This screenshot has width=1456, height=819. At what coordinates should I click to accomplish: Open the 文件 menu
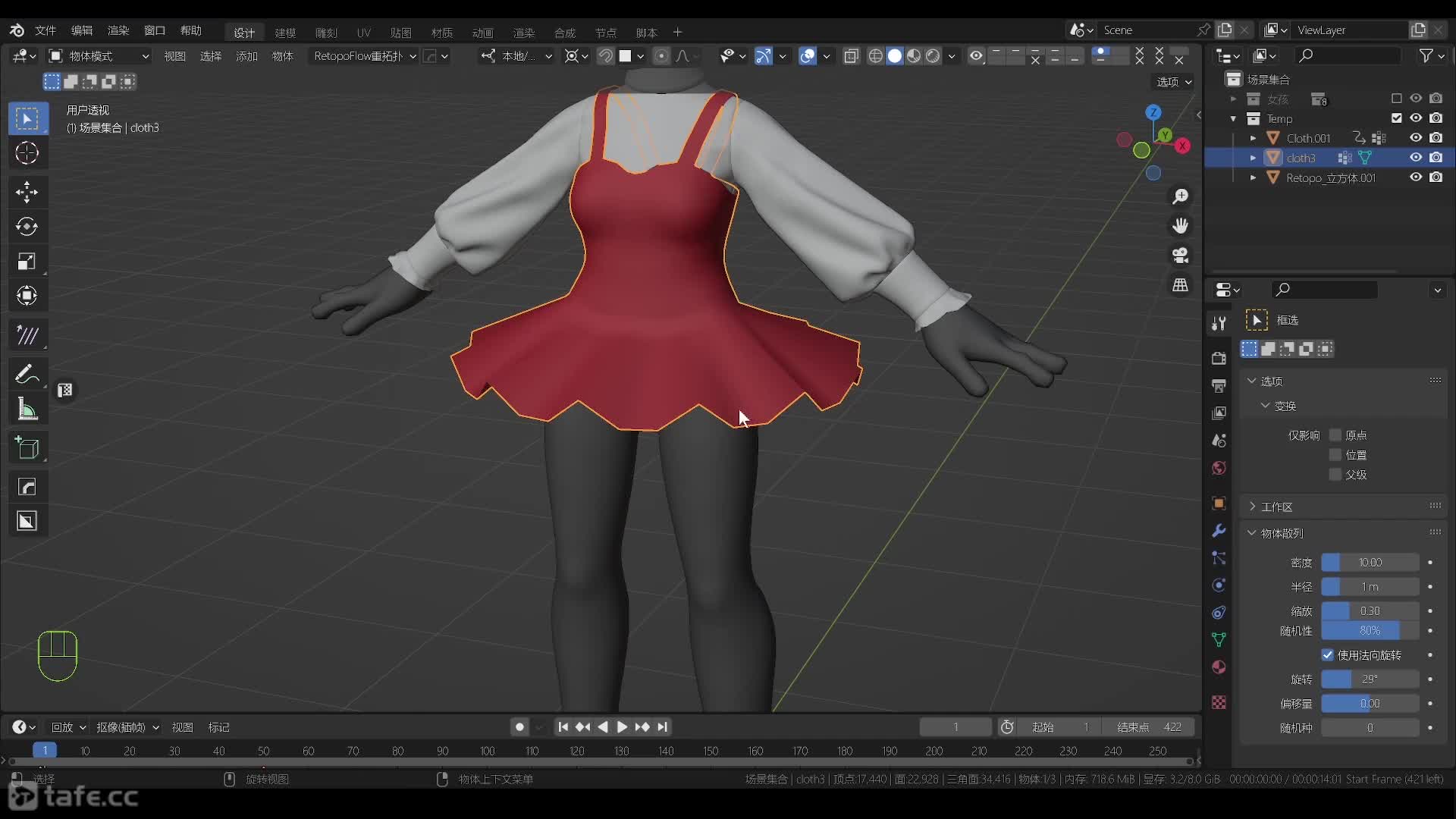[x=45, y=30]
